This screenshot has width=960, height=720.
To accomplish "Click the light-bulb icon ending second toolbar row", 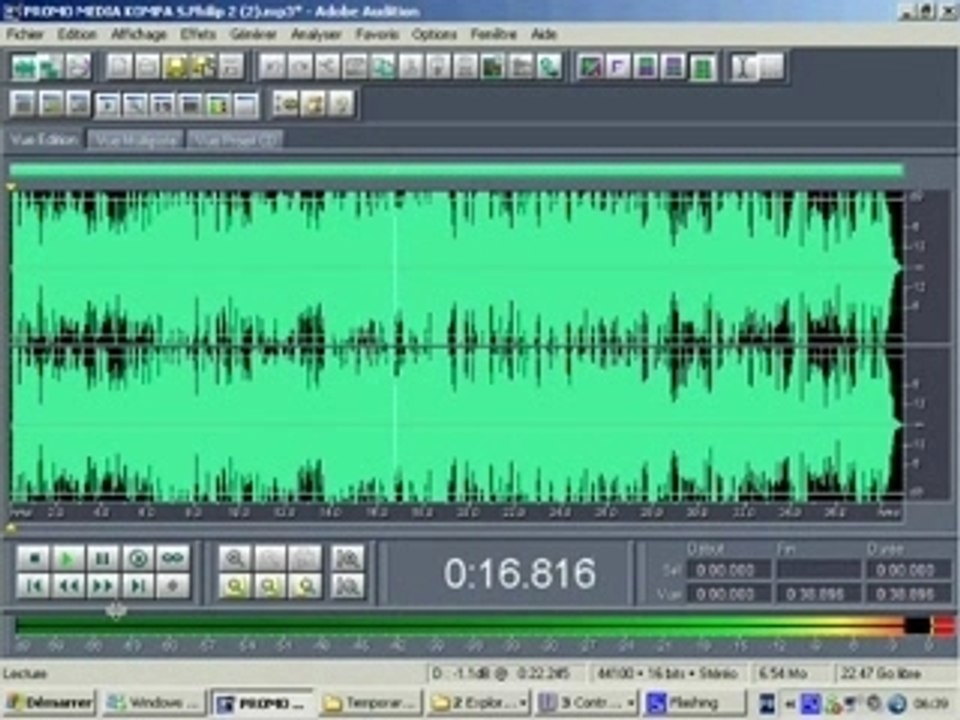I will pyautogui.click(x=341, y=103).
